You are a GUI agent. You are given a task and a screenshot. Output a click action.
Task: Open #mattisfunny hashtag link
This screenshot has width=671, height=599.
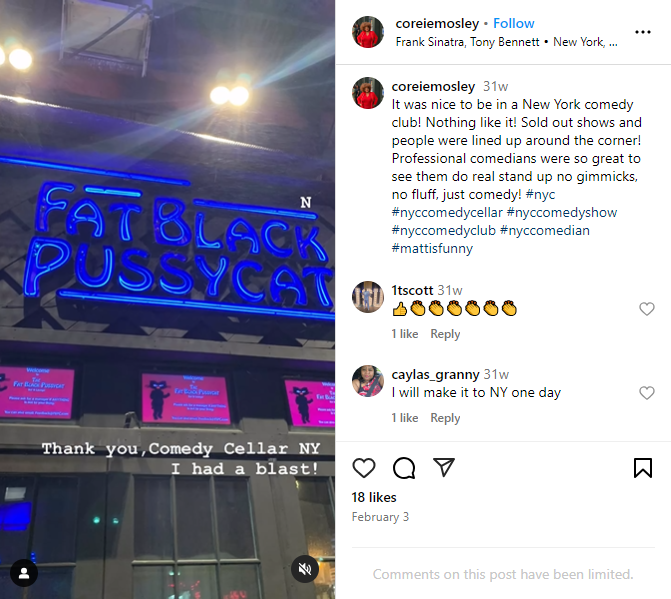(432, 249)
